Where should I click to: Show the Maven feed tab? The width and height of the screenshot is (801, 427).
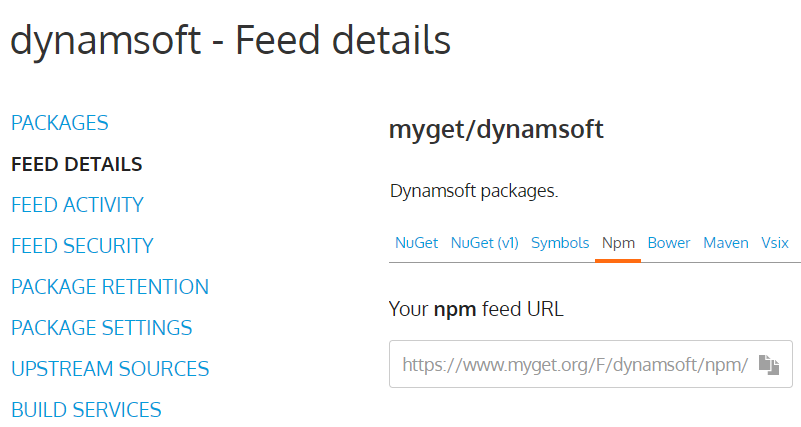[726, 243]
